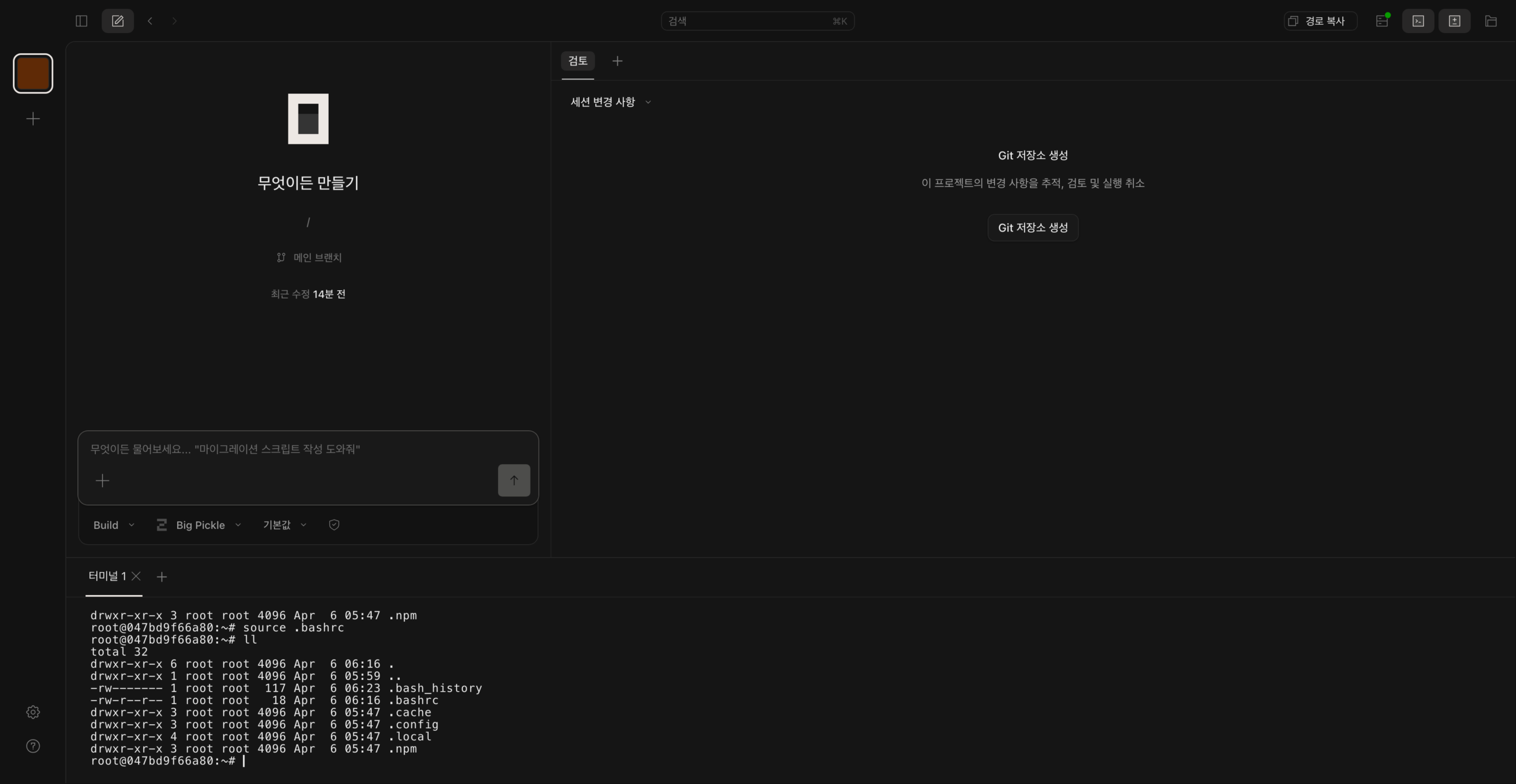Add a new terminal tab
Screen dimensions: 1516x784
pos(162,577)
